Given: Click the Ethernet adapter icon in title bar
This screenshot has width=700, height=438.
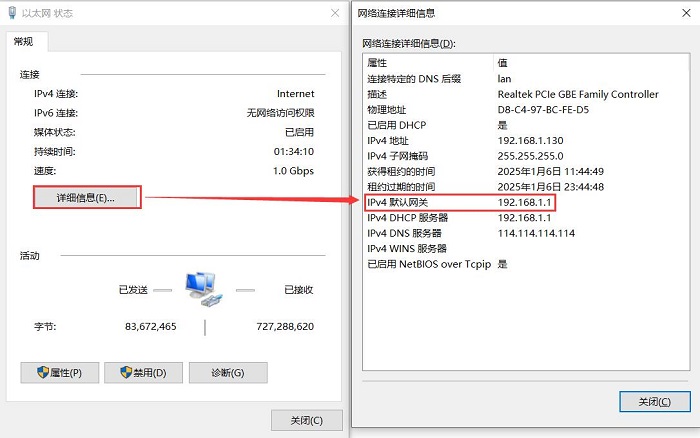Looking at the screenshot, I should pyautogui.click(x=12, y=13).
